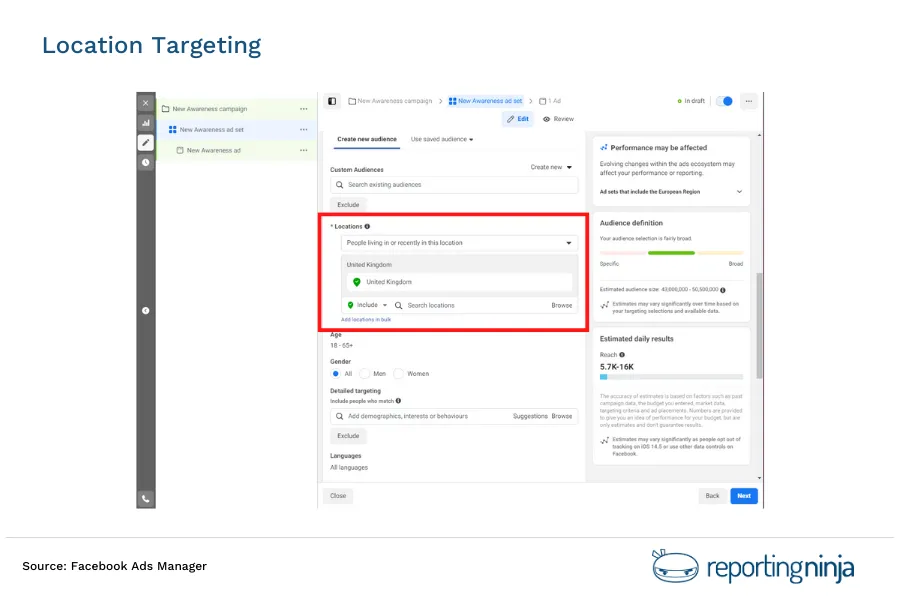Click the 'Add locations in bulk' link
This screenshot has height=600, width=900.
tap(365, 319)
